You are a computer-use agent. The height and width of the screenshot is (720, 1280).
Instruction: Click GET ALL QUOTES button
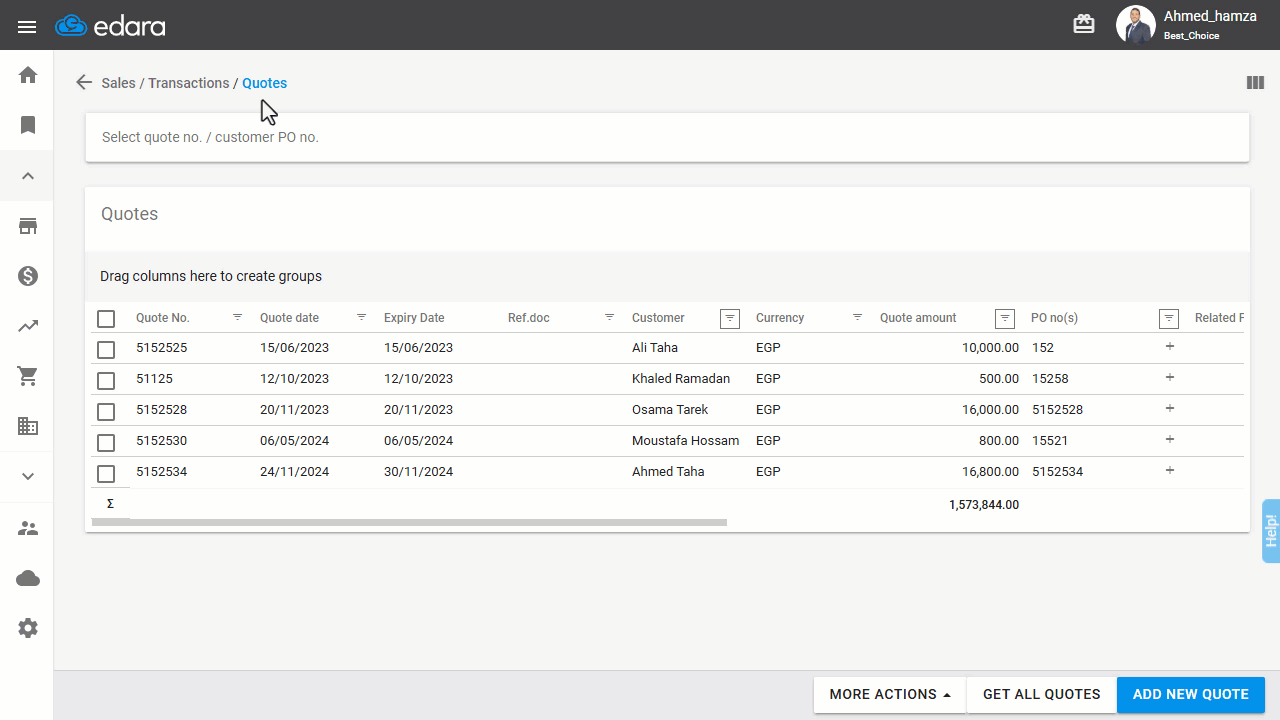[x=1042, y=695]
